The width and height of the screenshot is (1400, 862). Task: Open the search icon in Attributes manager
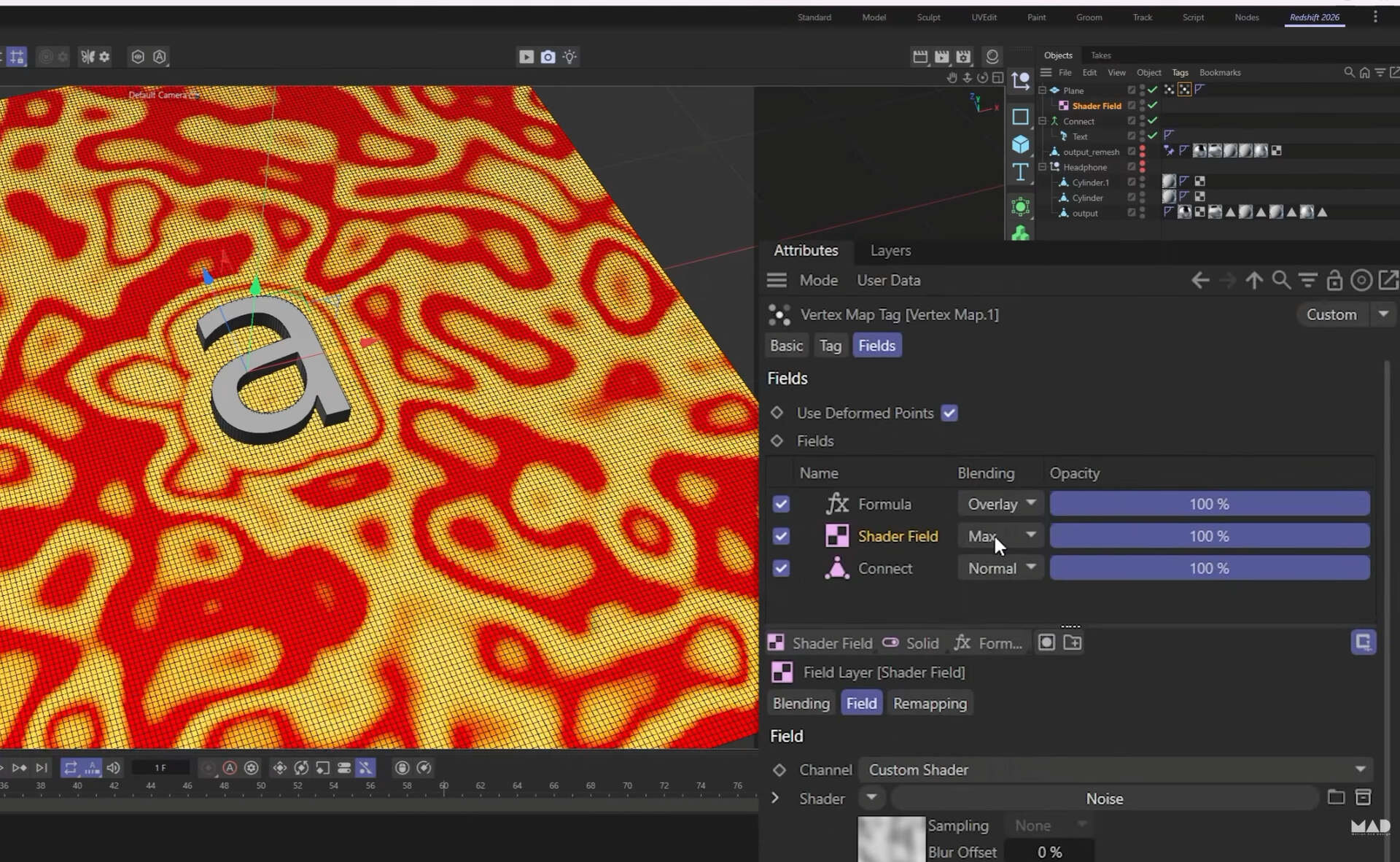click(x=1281, y=280)
